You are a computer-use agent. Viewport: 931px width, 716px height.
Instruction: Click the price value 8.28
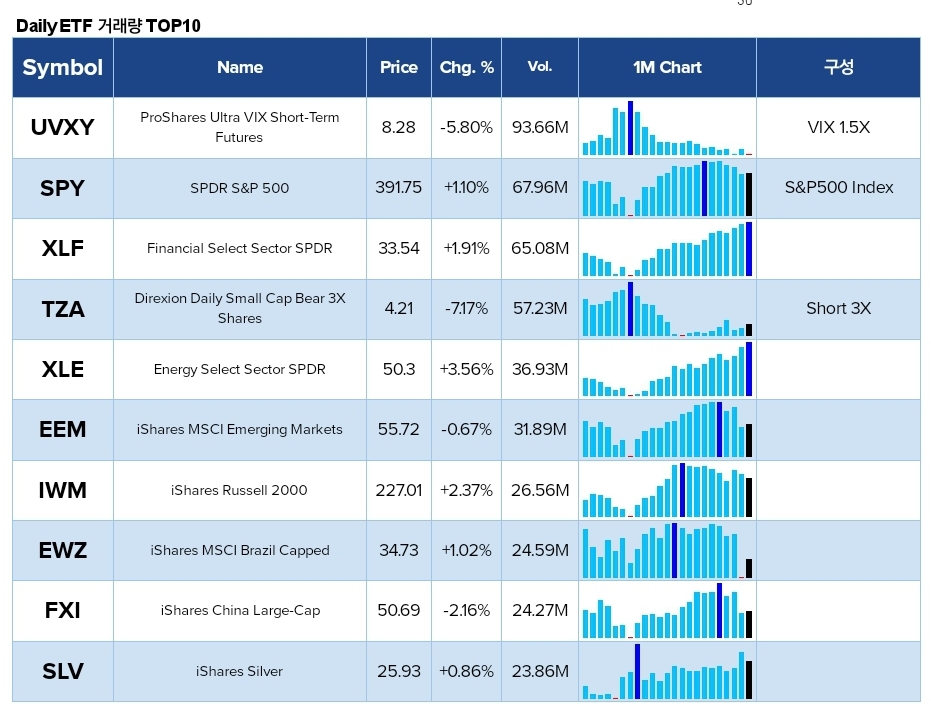398,128
